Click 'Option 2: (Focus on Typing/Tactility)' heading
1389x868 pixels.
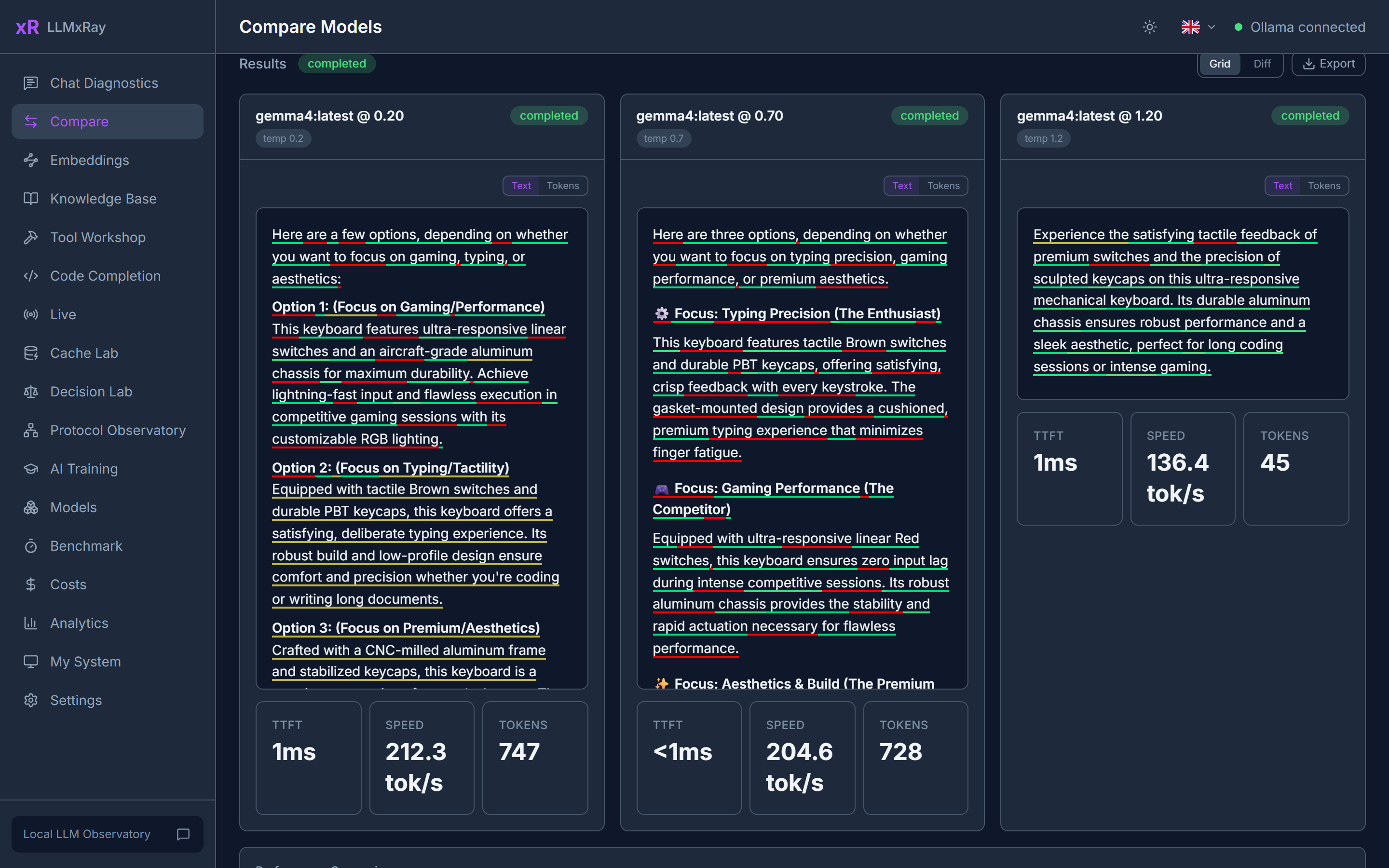click(x=390, y=468)
